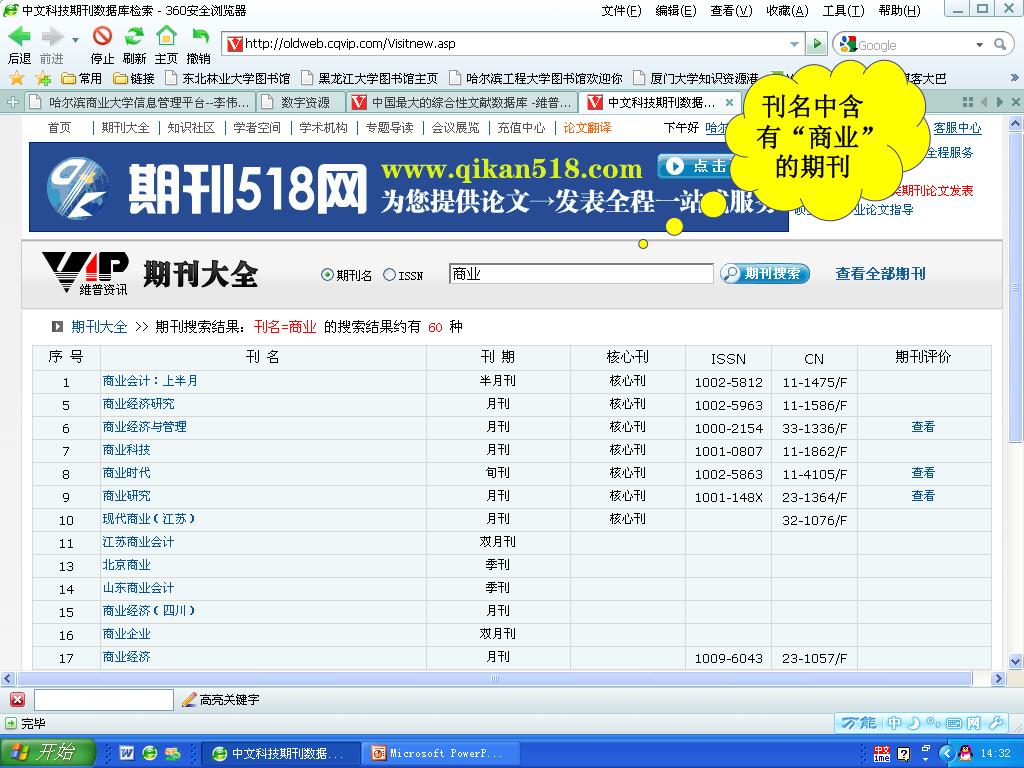This screenshot has width=1024, height=768.
Task: Click the 期刊518网 banner advertisement
Action: tap(409, 187)
